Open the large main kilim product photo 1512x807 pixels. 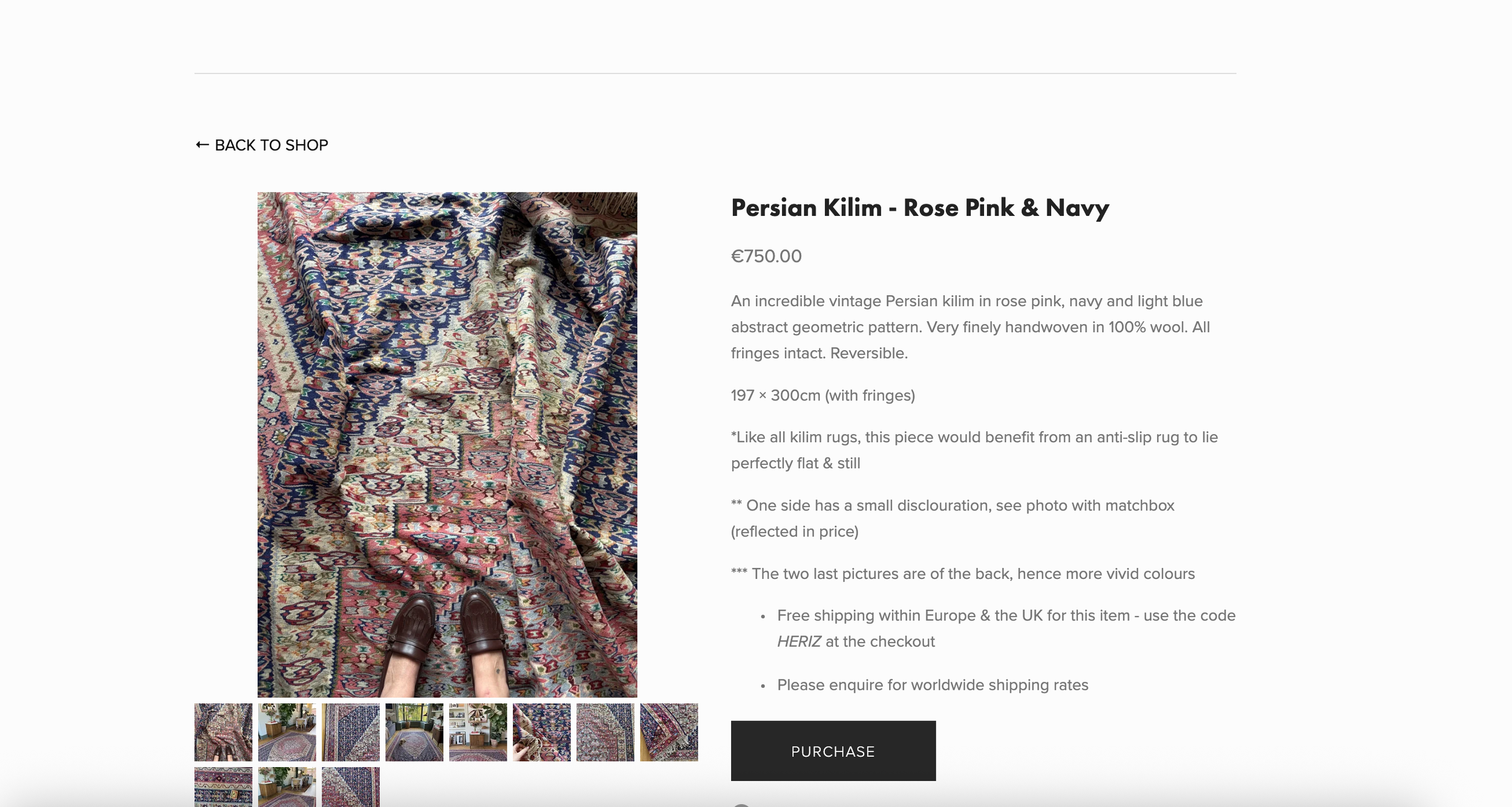point(447,445)
